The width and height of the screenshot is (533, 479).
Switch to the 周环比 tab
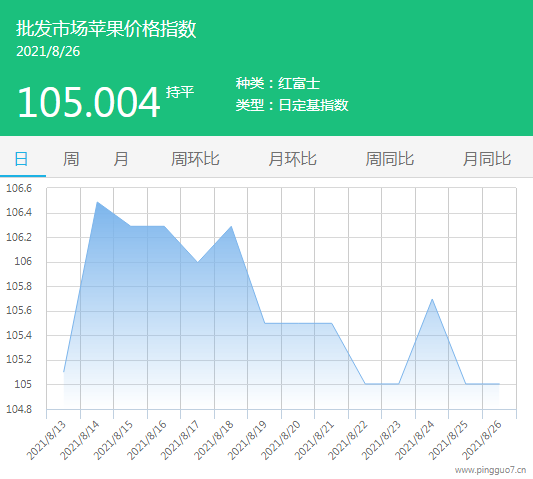point(195,159)
